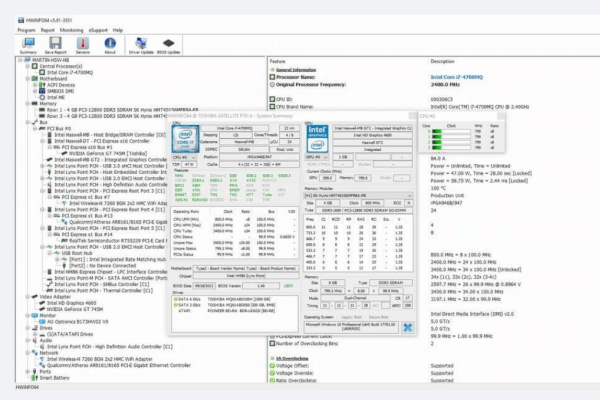Collapse the PCI Bus #0 node

[35, 128]
